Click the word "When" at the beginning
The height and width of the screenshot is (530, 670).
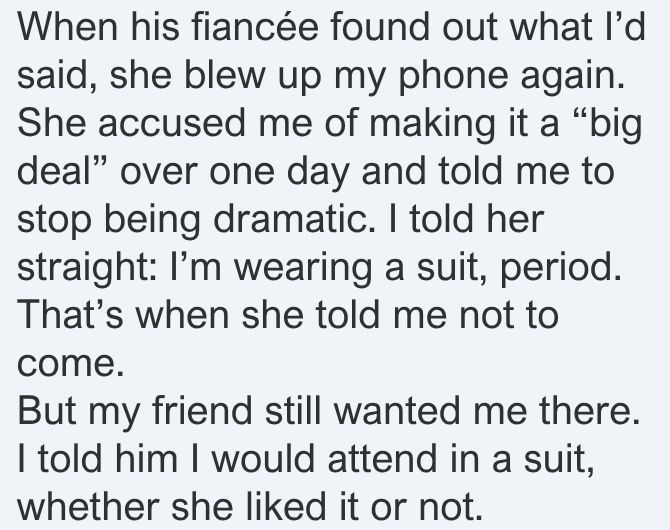(68, 27)
